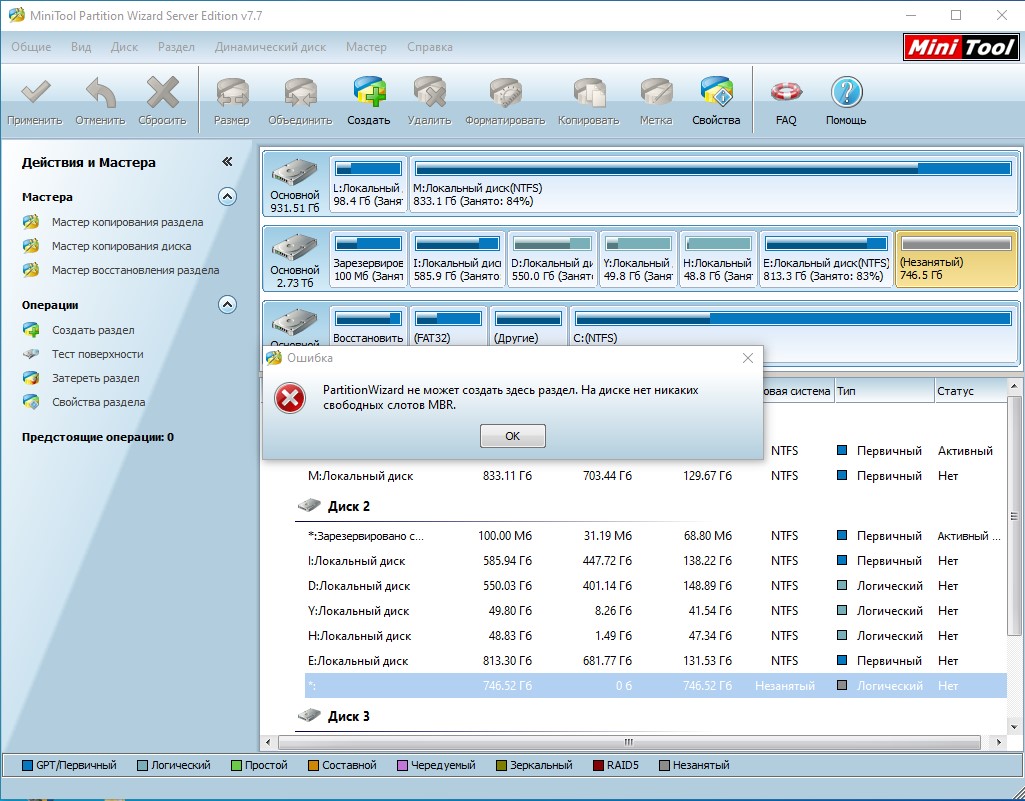Viewport: 1025px width, 801px height.
Task: Click the Копировать (Copy) toolbar icon
Action: [x=588, y=93]
